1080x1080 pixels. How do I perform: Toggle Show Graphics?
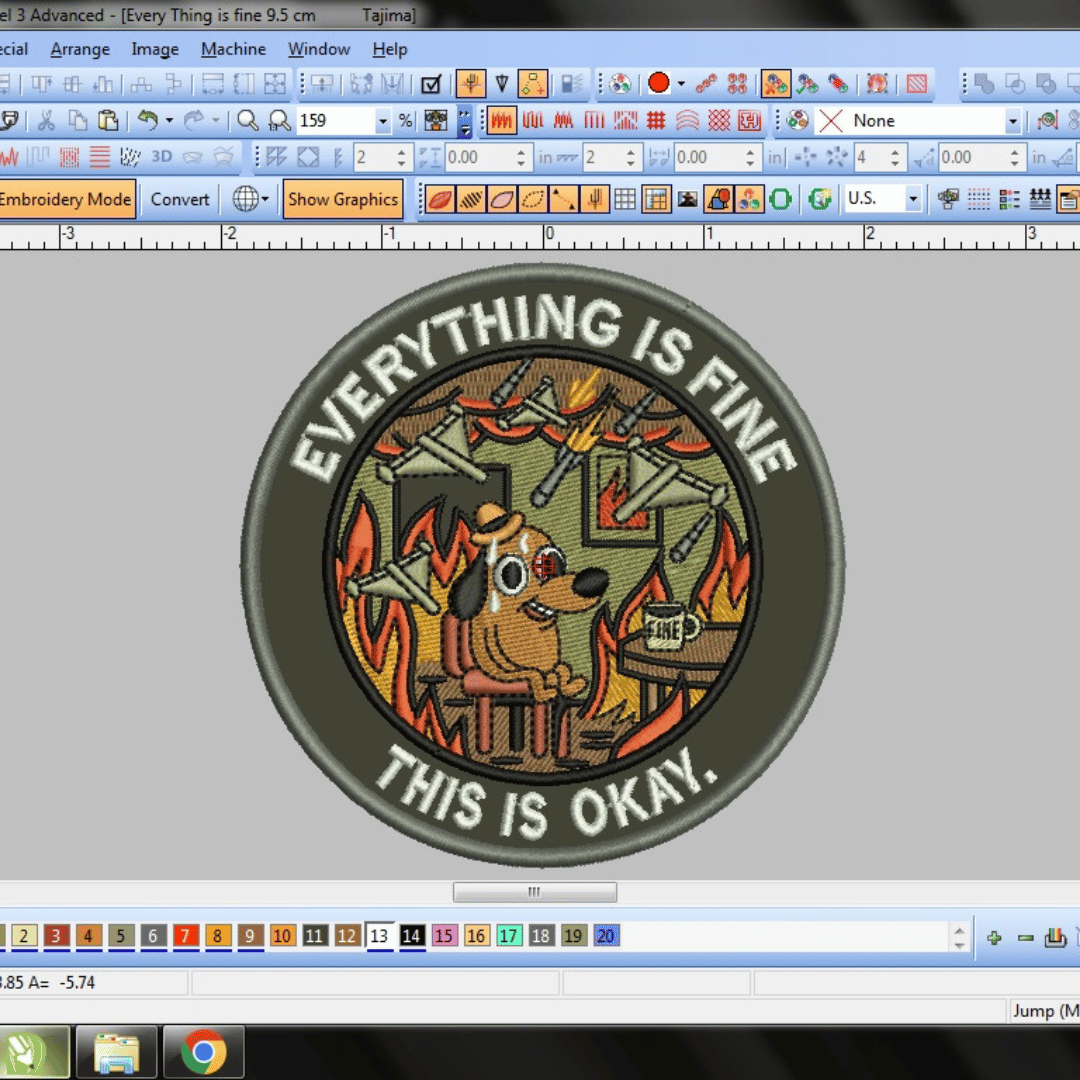[x=343, y=199]
